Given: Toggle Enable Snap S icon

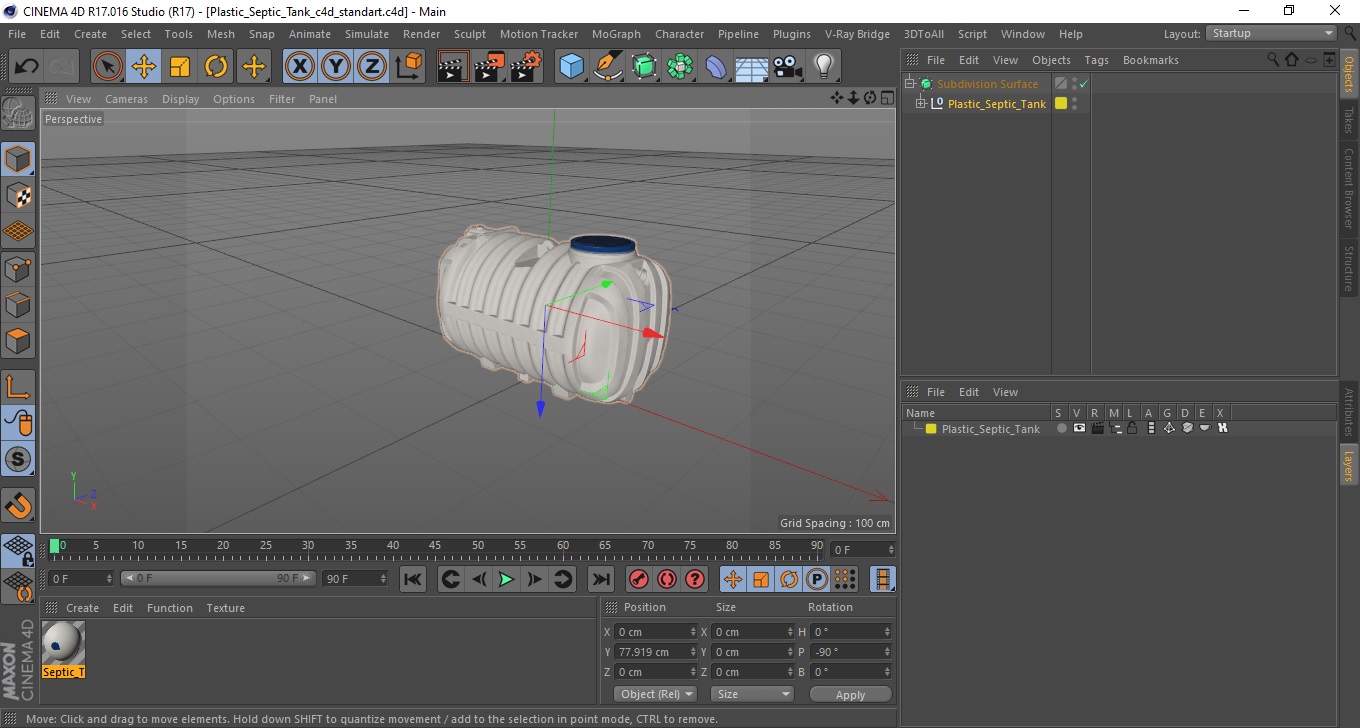Looking at the screenshot, I should point(18,459).
